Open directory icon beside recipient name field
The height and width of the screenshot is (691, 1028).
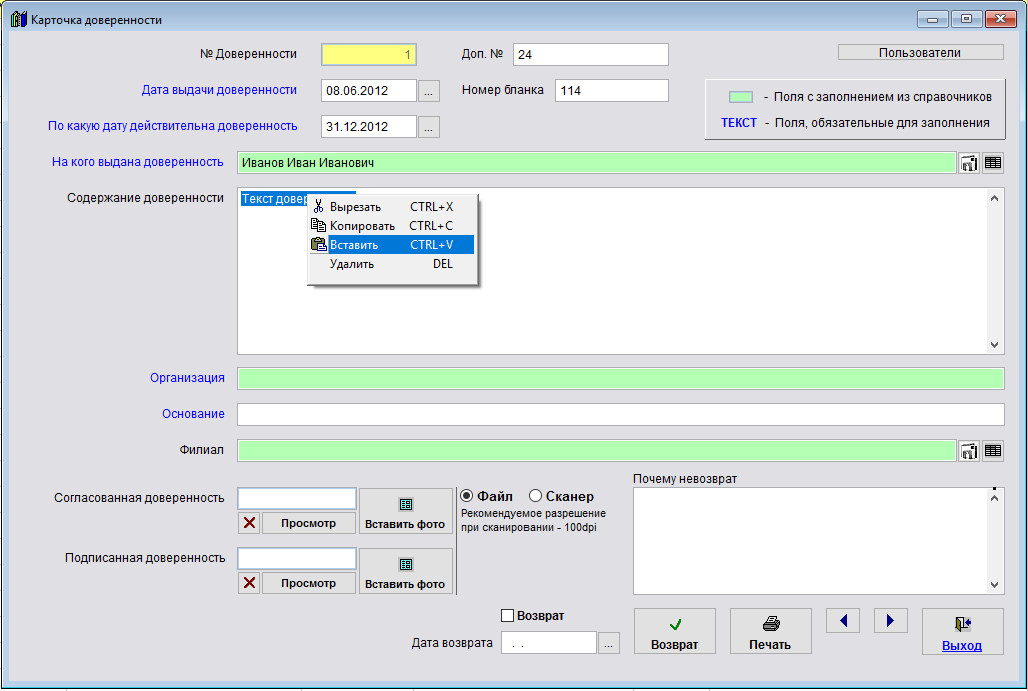(969, 163)
